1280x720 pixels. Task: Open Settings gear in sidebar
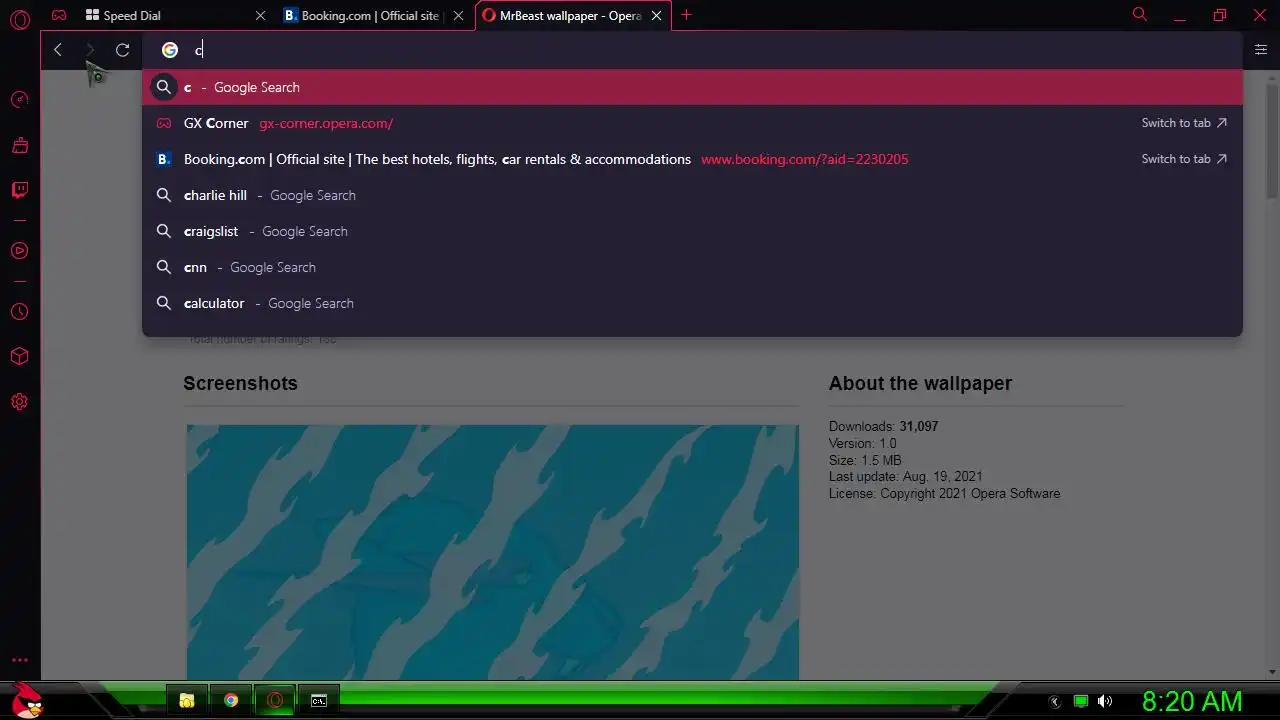click(19, 402)
